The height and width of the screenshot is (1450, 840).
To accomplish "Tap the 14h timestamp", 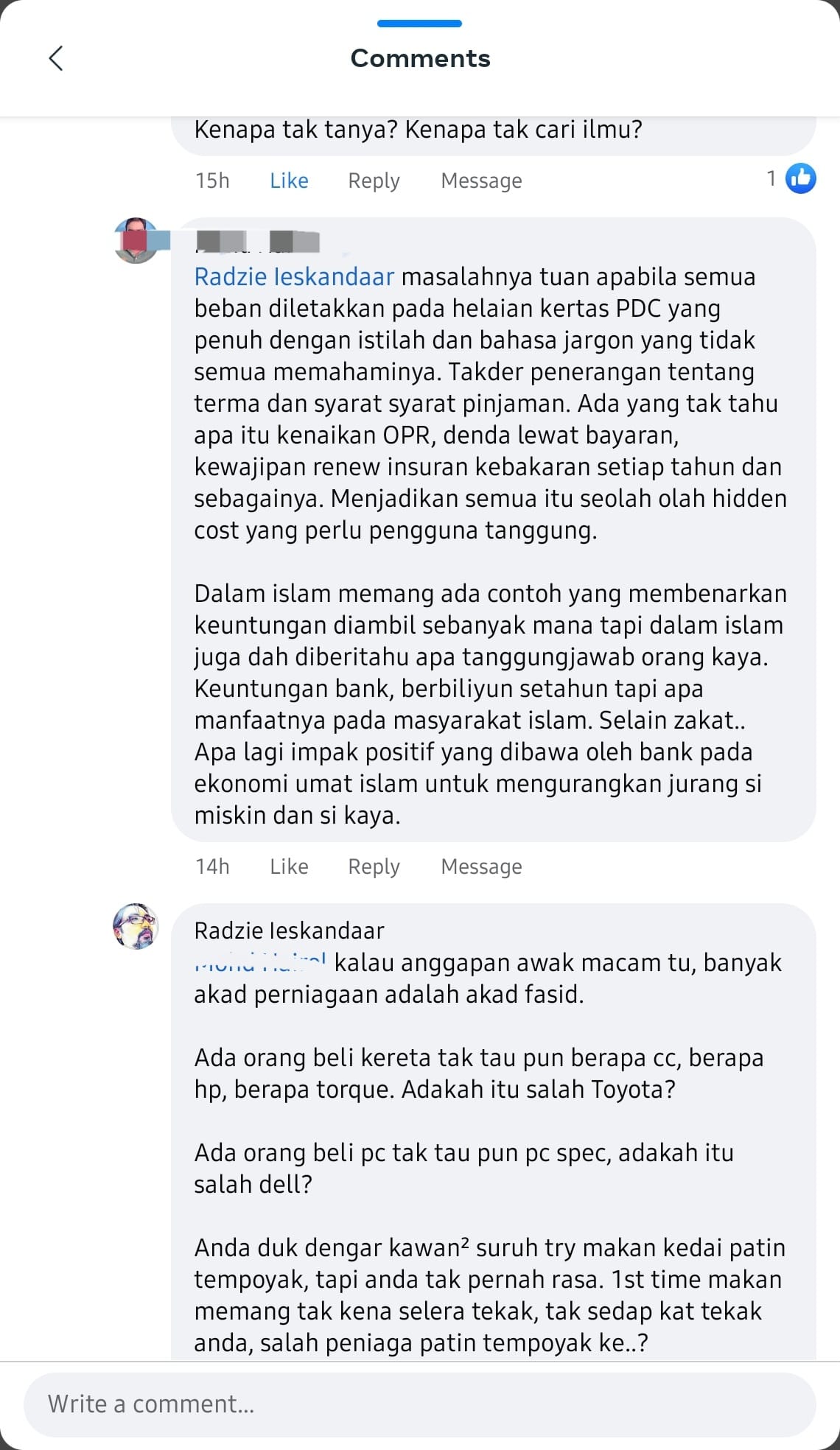I will [x=212, y=866].
